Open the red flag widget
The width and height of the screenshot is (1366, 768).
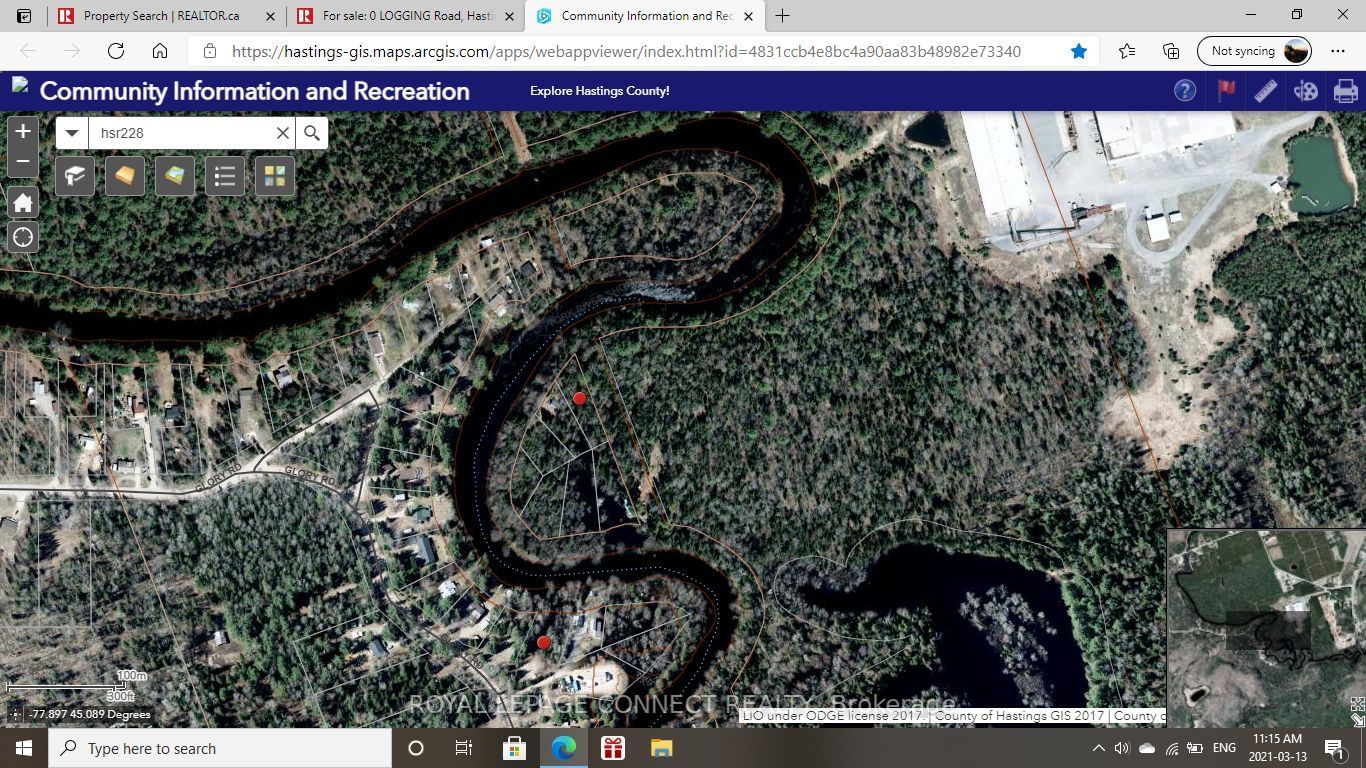[1226, 91]
